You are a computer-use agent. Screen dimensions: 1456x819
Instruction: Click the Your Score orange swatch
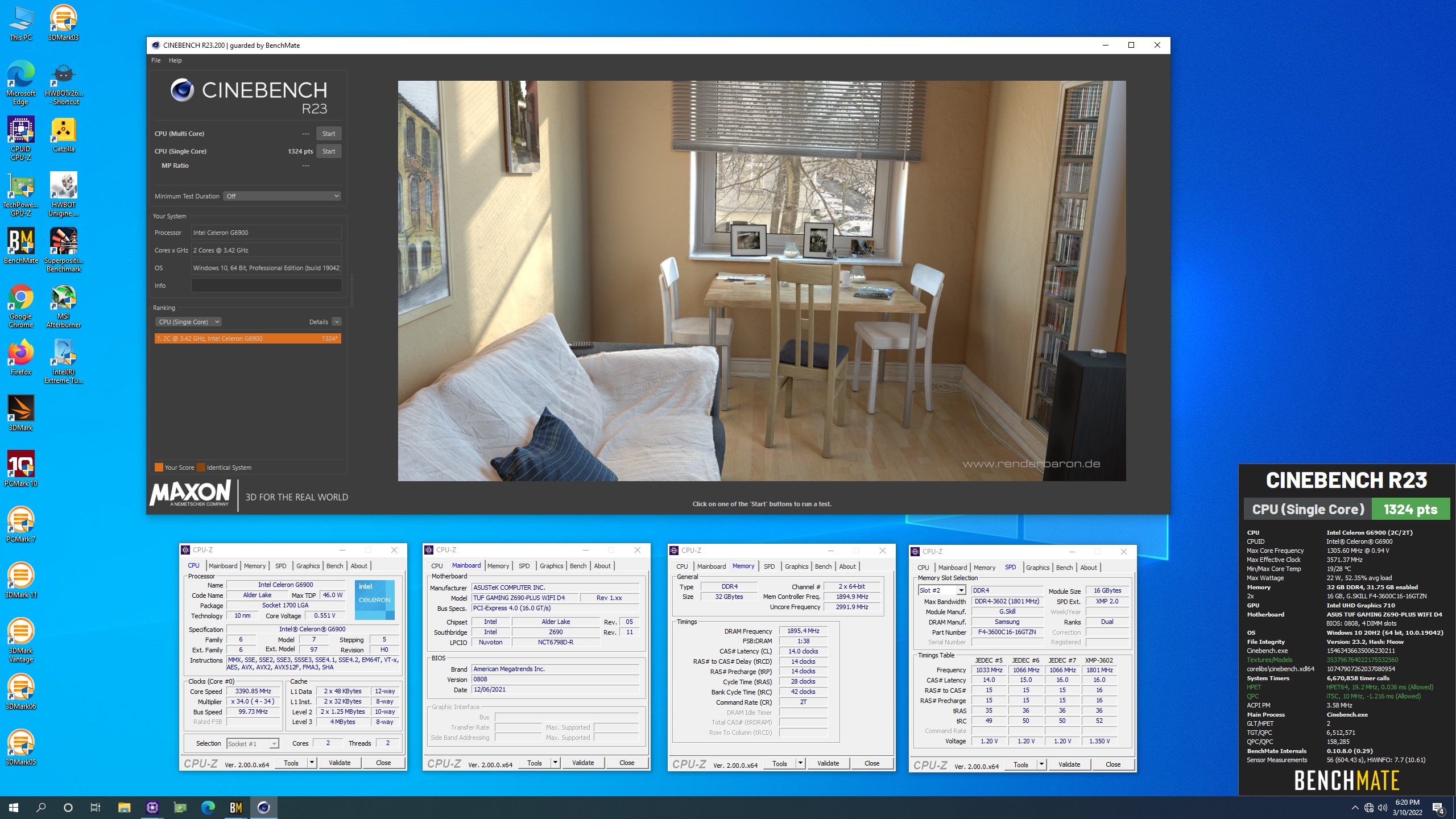pyautogui.click(x=159, y=468)
